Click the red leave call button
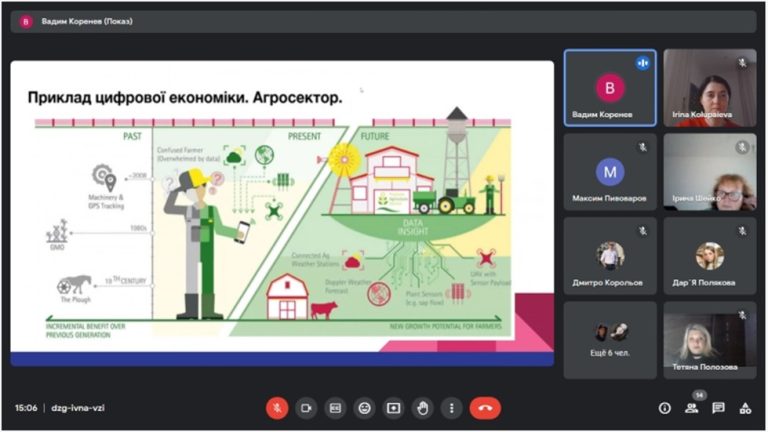The height and width of the screenshot is (432, 768). pos(485,408)
